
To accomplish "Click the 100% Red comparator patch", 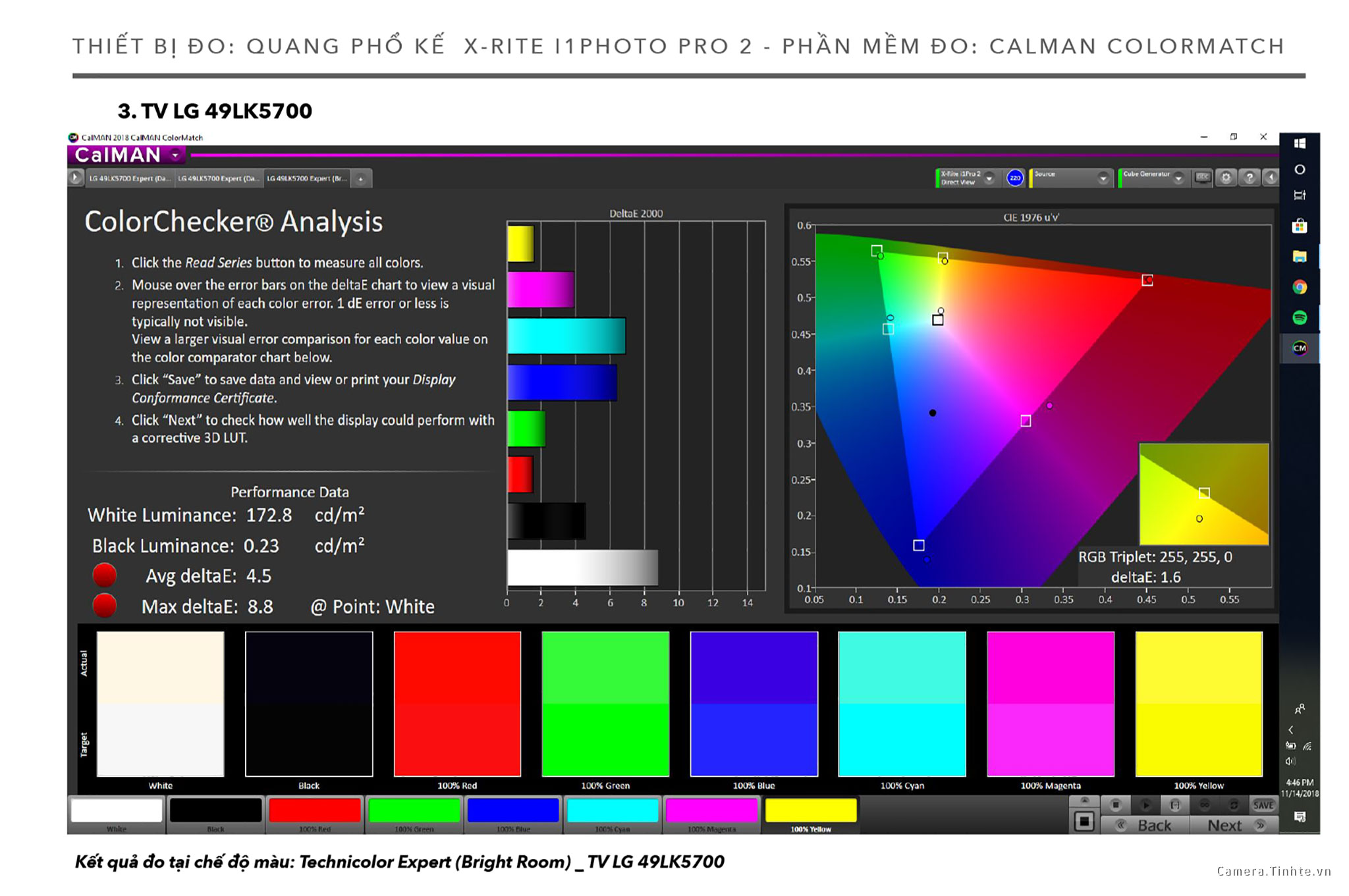I will tap(457, 704).
